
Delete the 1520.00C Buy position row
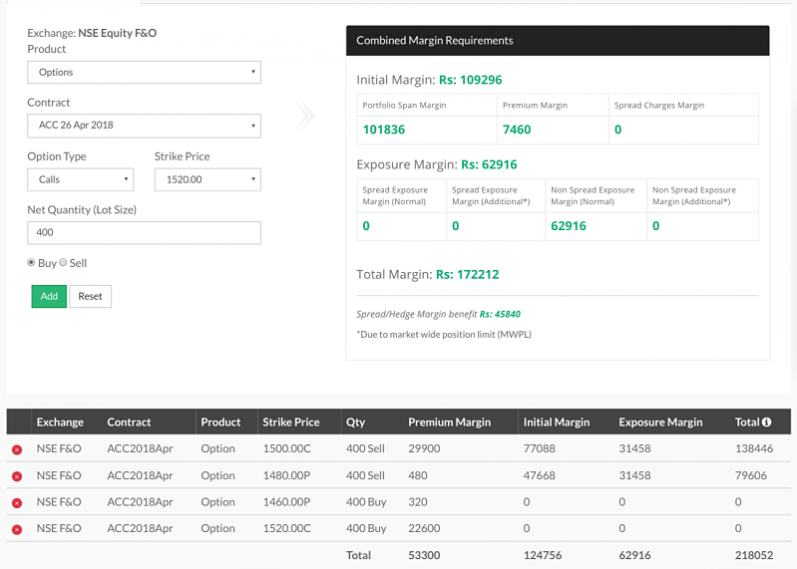coord(17,529)
